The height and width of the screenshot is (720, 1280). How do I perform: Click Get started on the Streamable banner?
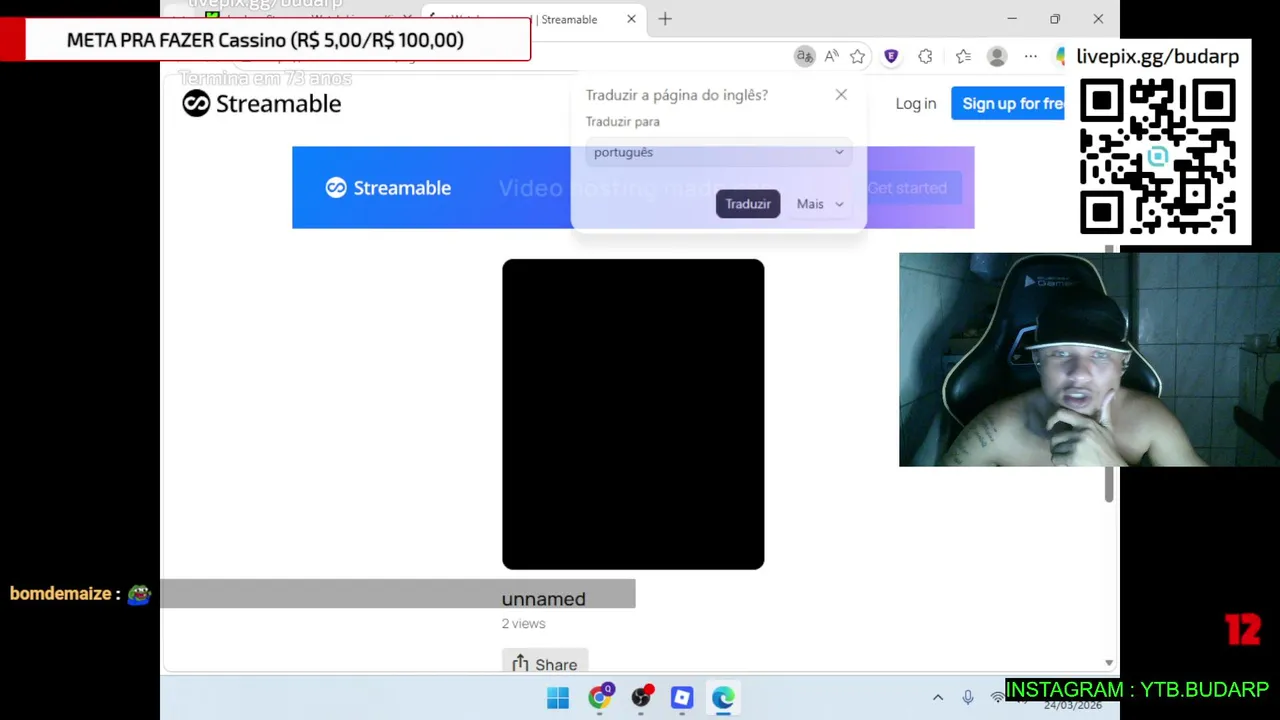(907, 188)
